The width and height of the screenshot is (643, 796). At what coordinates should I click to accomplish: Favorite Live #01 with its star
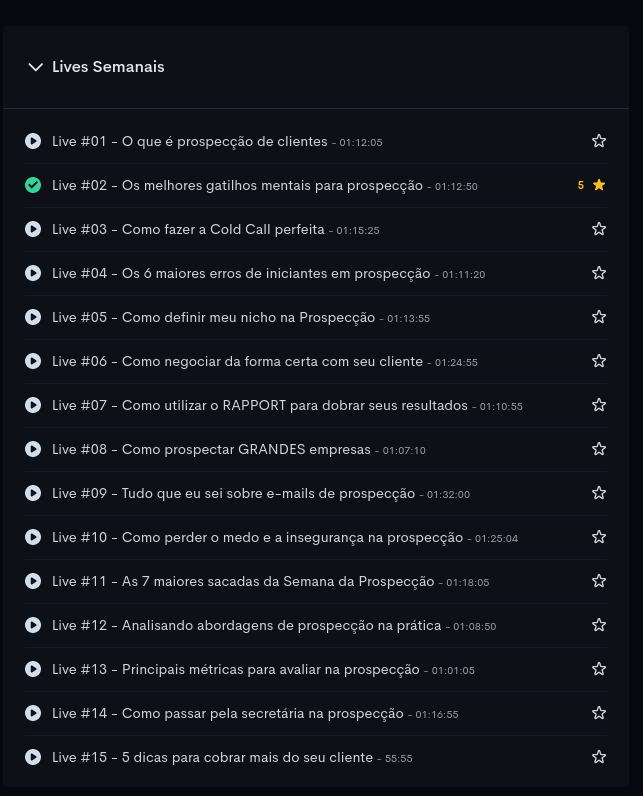pos(599,141)
